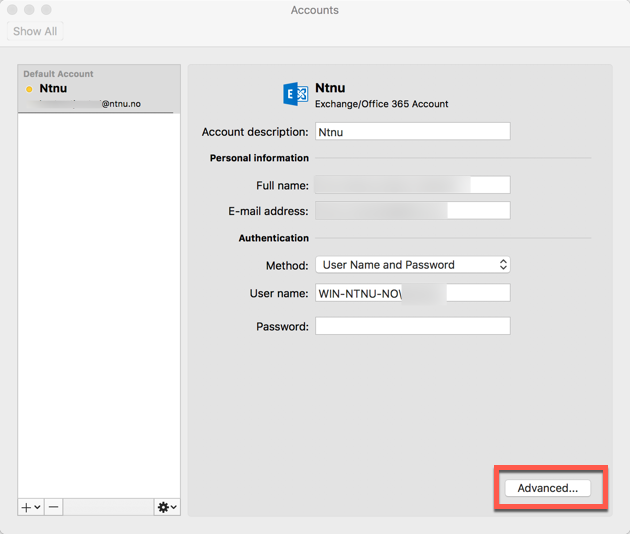
Task: Click the Method: label
Action: 287,266
